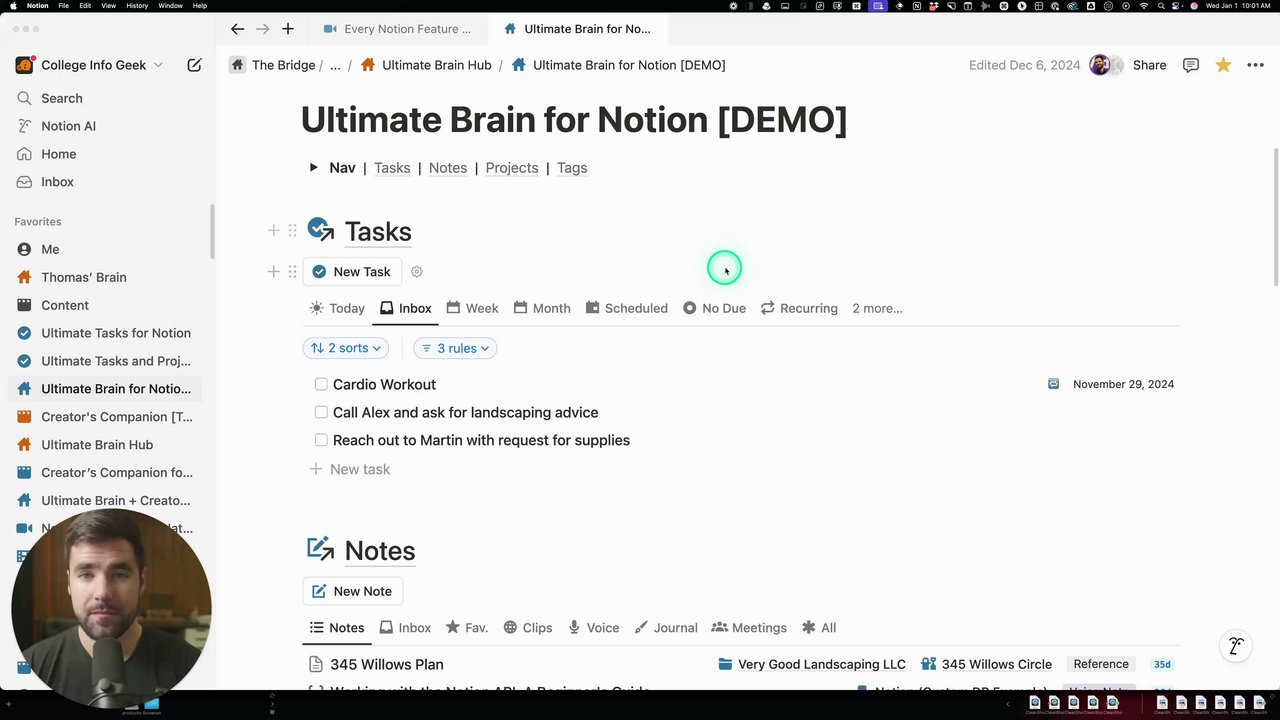Open the Recurring tasks tab

[x=799, y=308]
